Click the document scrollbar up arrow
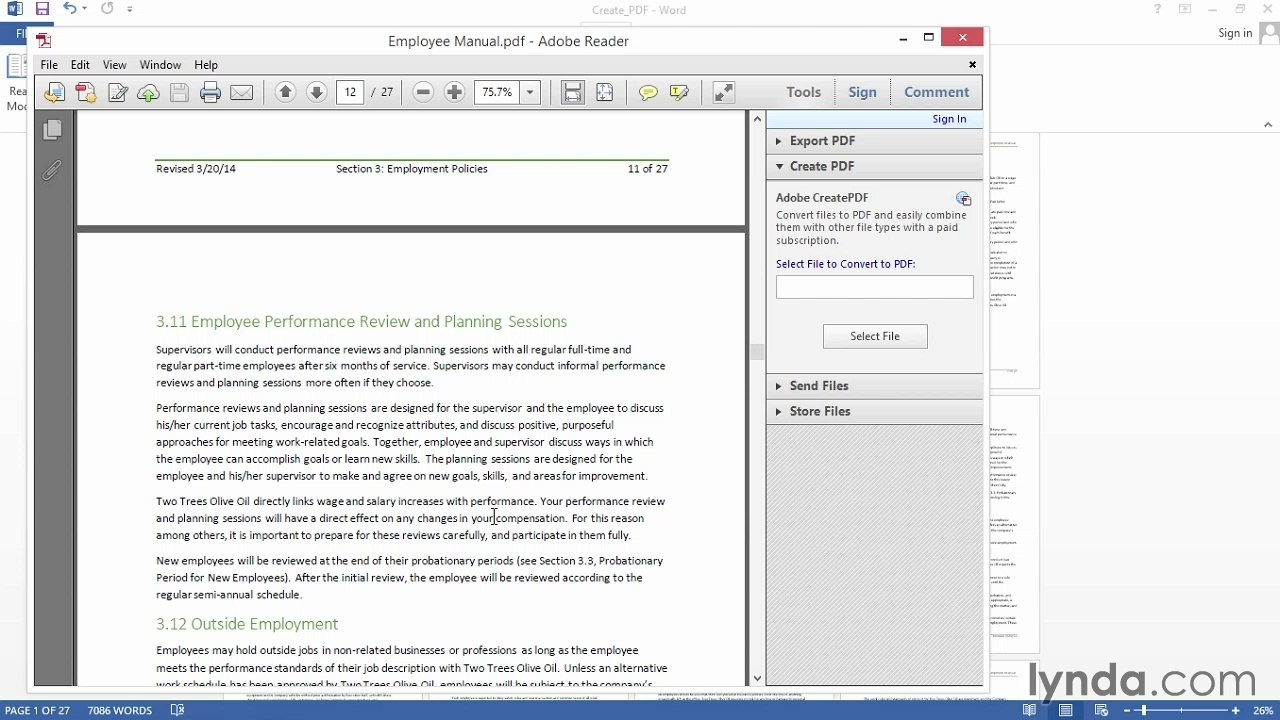Viewport: 1280px width, 720px height. coord(757,119)
